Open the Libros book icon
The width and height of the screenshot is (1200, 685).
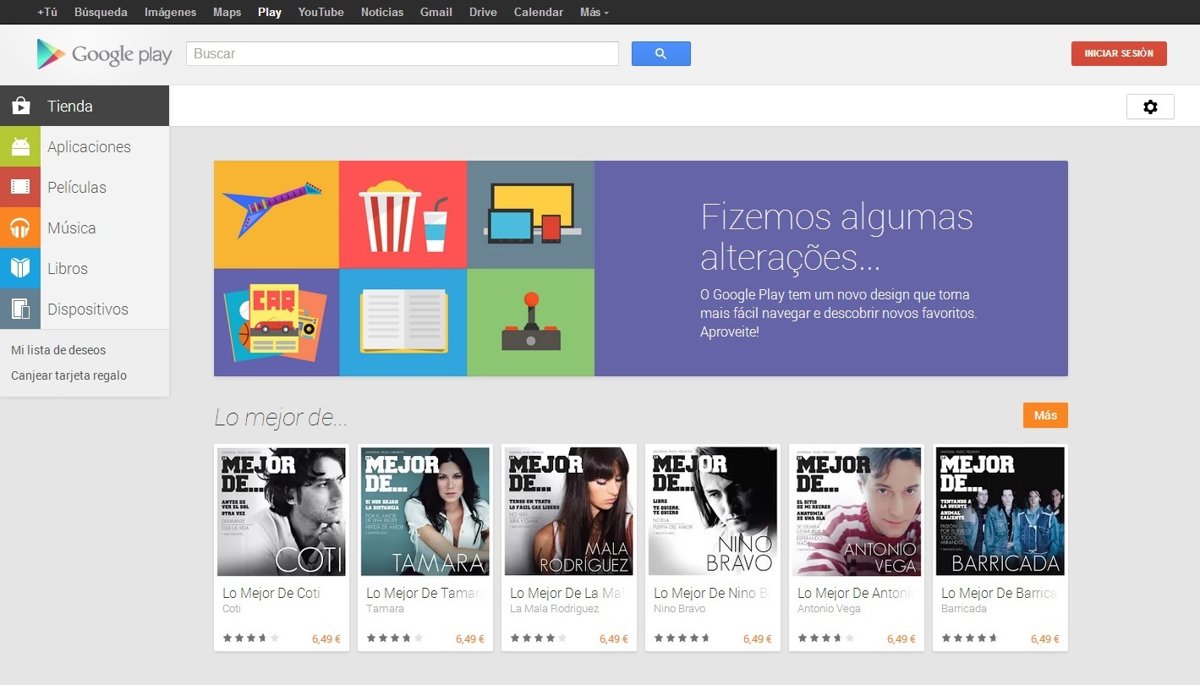point(20,269)
